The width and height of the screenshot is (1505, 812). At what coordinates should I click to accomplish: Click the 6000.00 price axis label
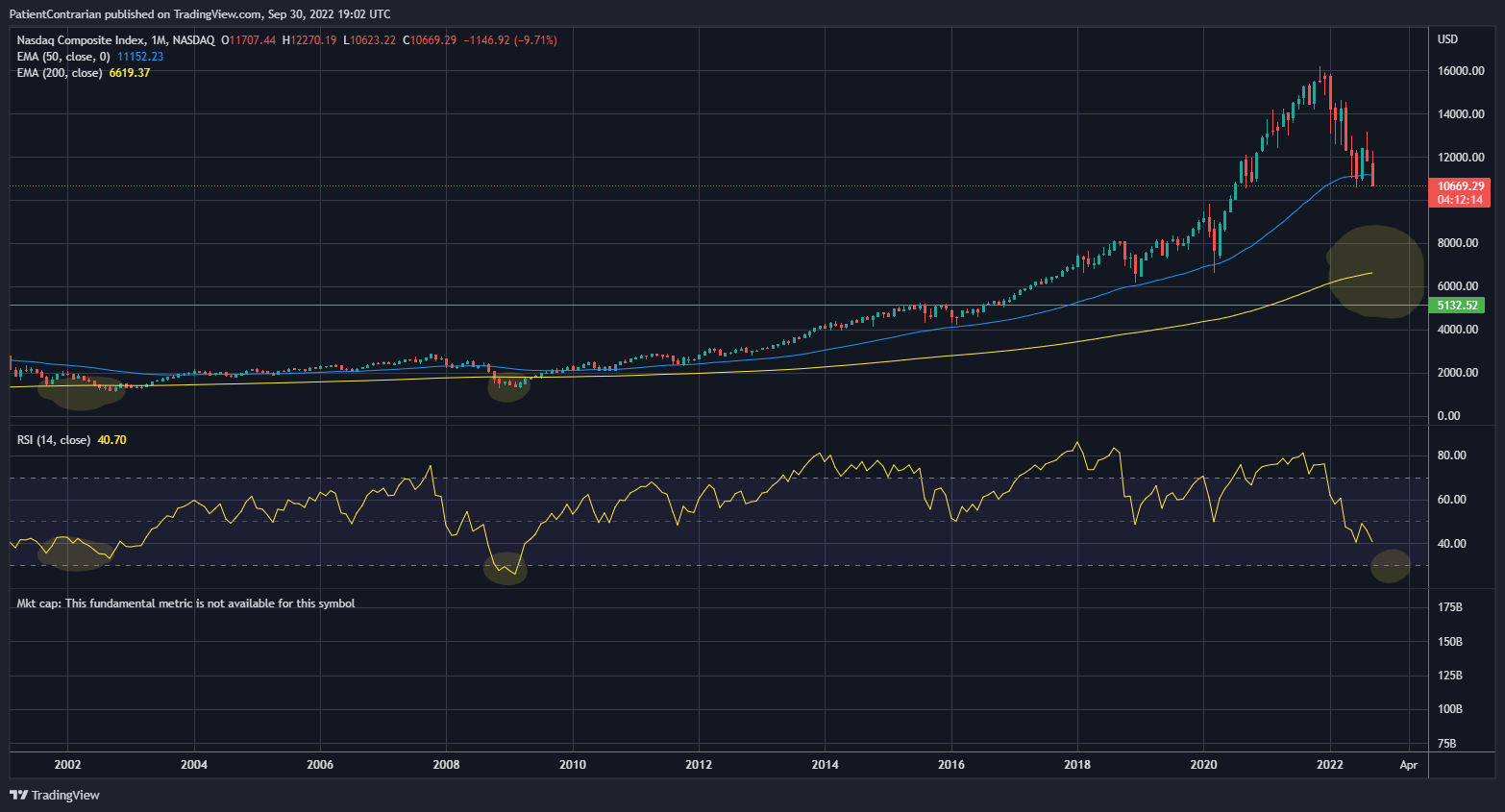point(1458,286)
